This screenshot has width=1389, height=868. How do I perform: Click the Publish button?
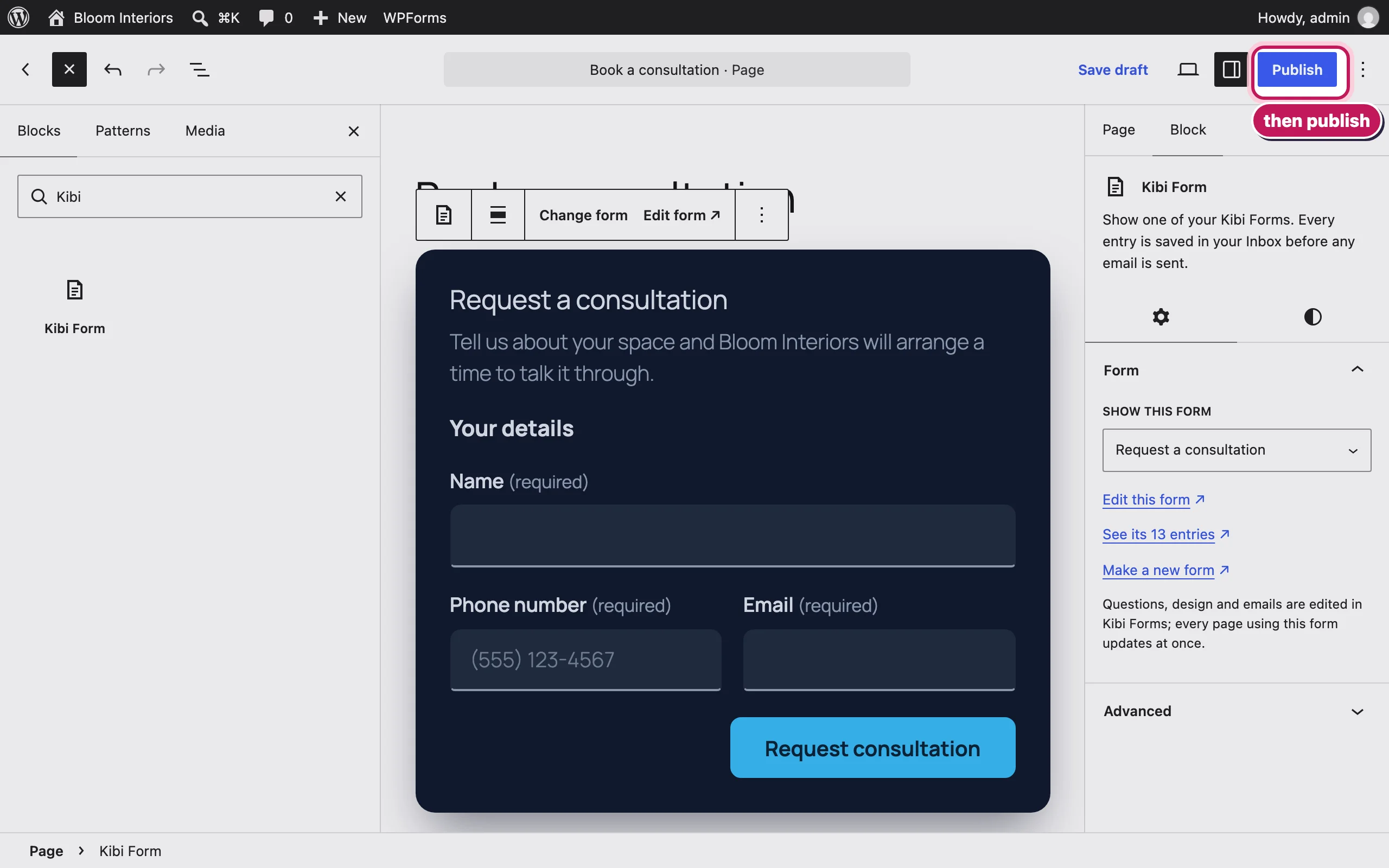tap(1297, 69)
